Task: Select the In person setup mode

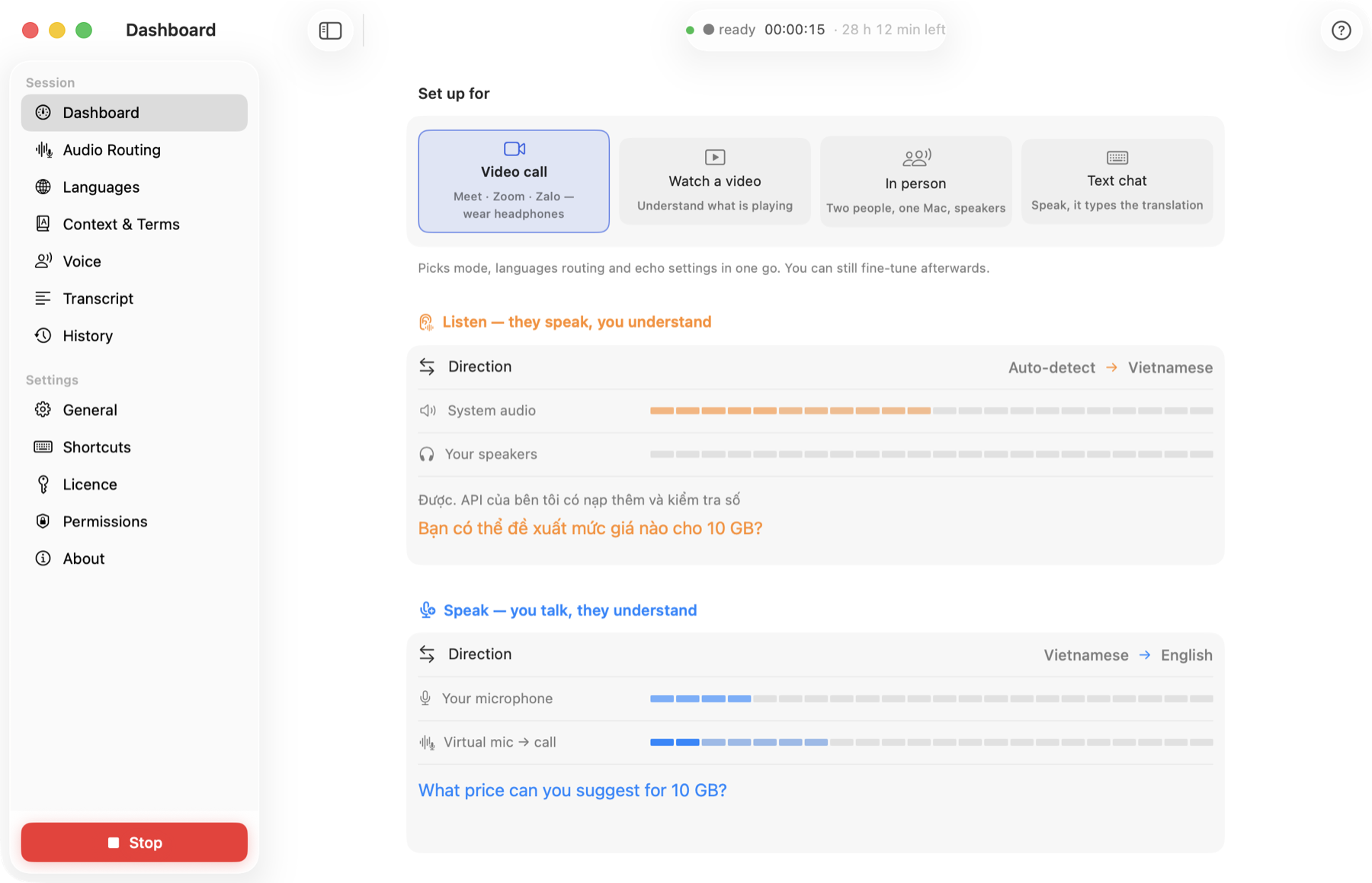Action: point(916,181)
